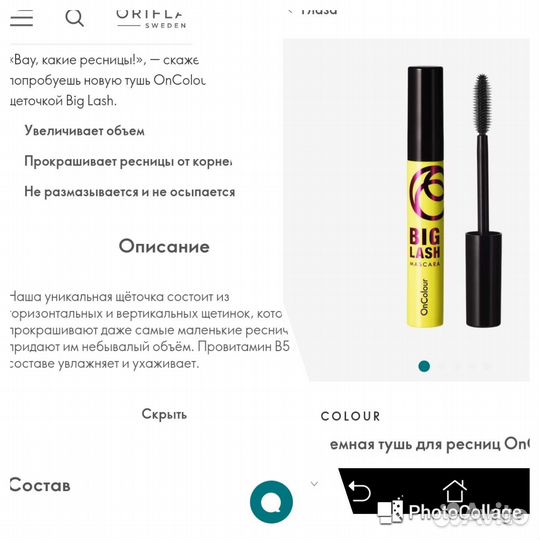Open the COLOUR brand link
This screenshot has height=540, width=540.
[x=351, y=416]
